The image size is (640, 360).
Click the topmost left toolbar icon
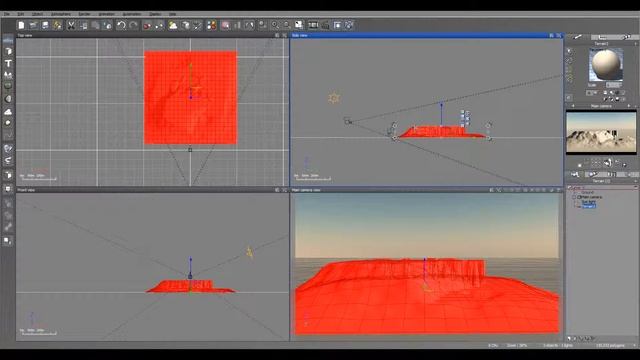click(x=8, y=40)
